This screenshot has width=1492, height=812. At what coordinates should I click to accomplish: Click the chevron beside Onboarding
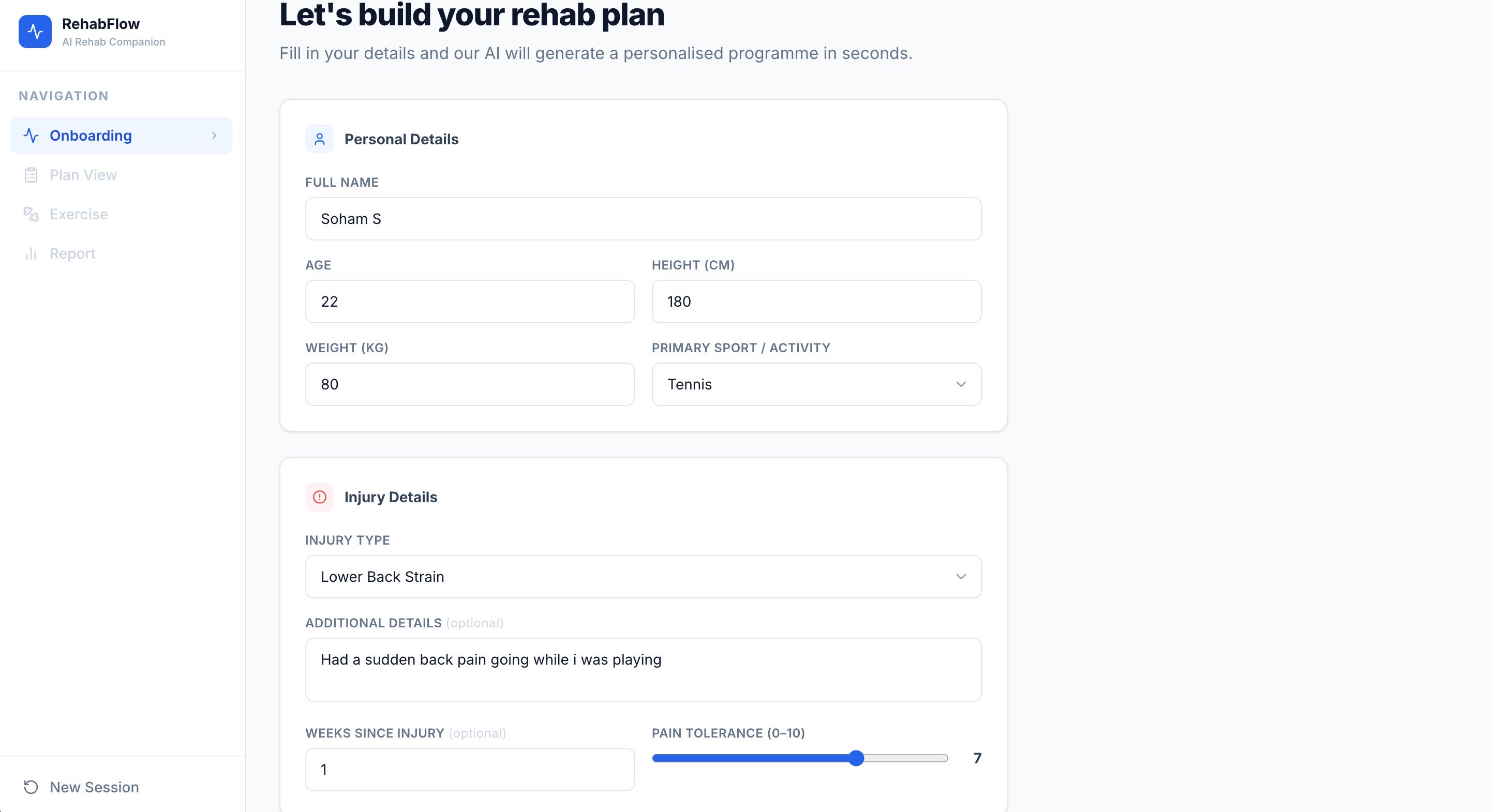coord(214,136)
